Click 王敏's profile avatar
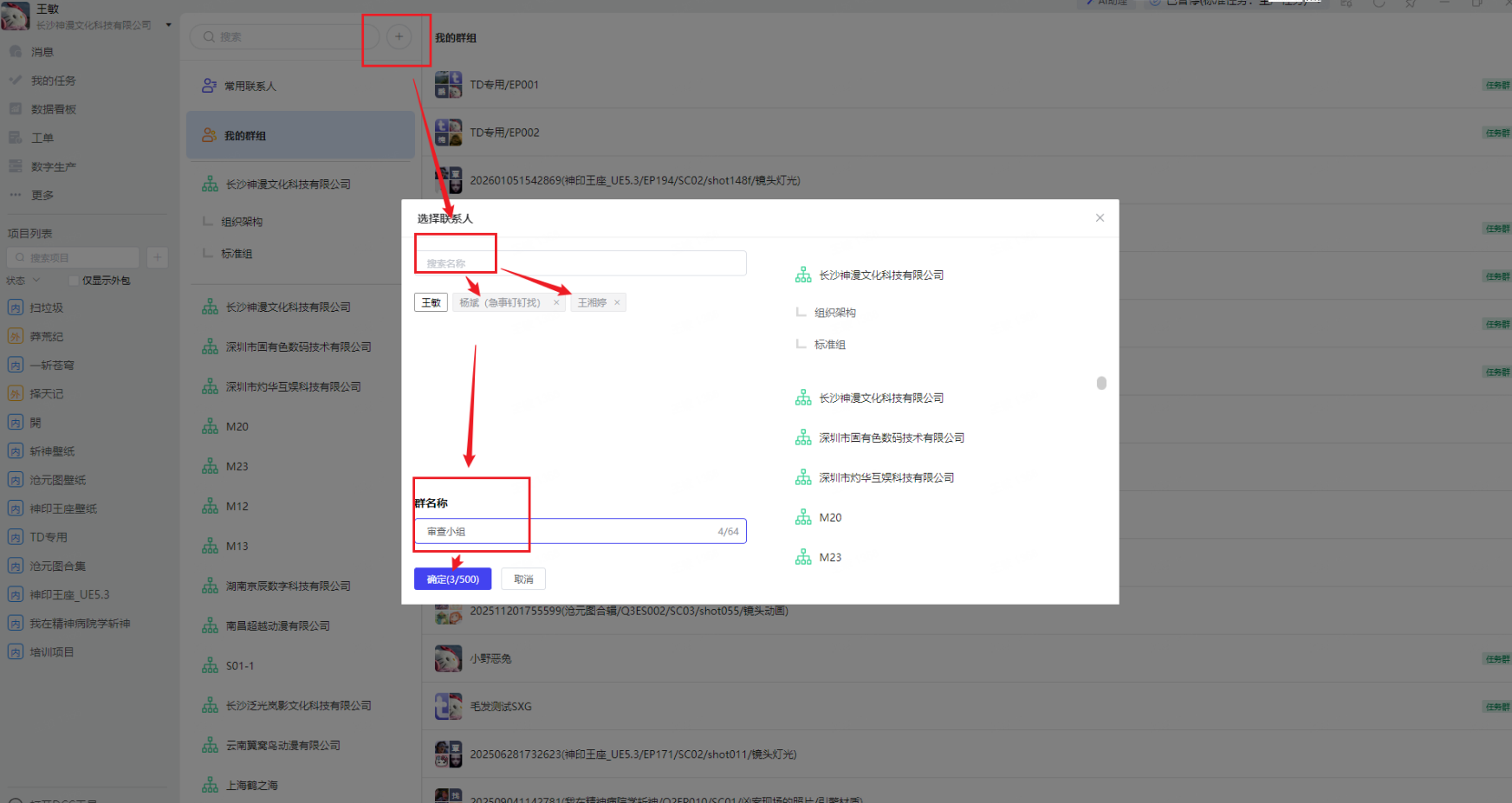The height and width of the screenshot is (803, 1512). (15, 16)
